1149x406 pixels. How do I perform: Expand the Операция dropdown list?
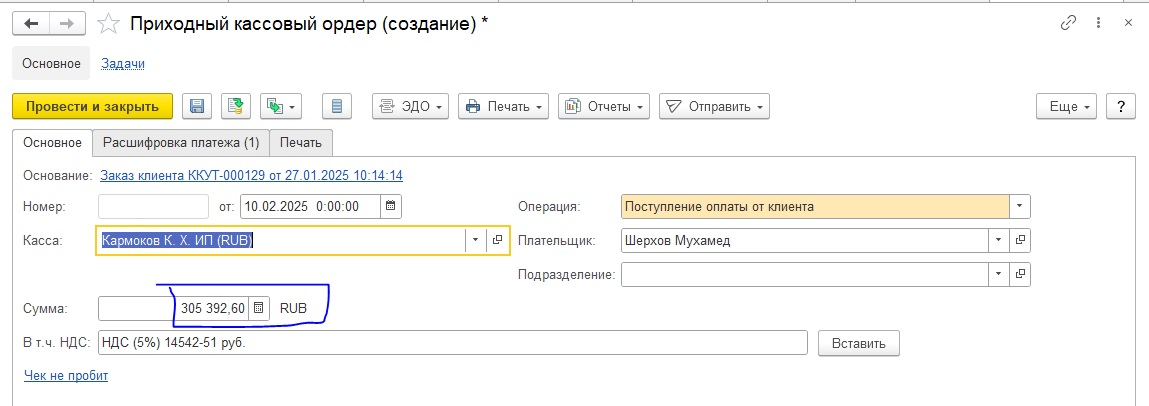[1019, 206]
